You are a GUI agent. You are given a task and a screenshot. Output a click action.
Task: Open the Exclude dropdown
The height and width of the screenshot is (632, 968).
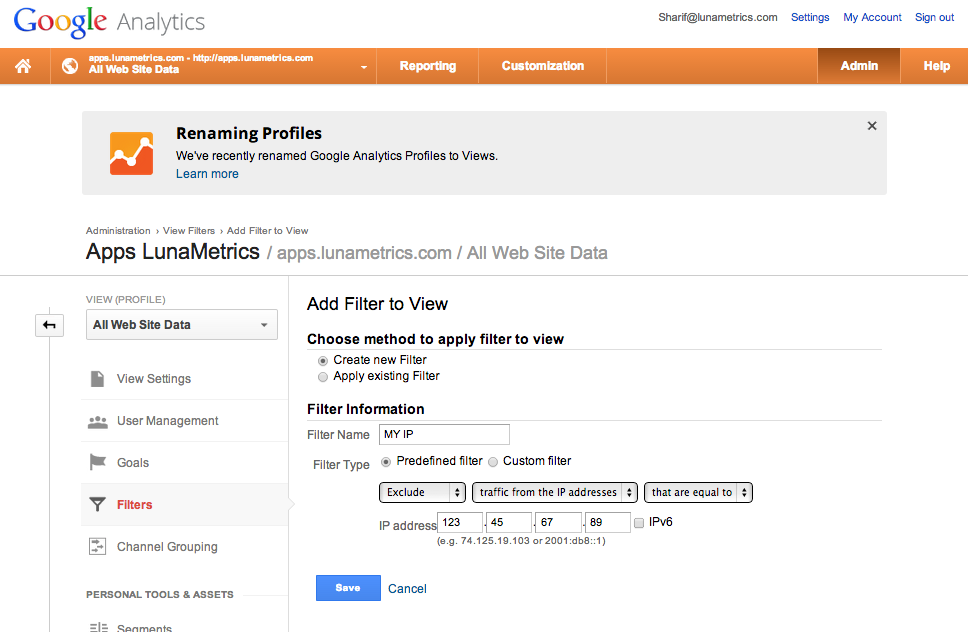(x=422, y=493)
